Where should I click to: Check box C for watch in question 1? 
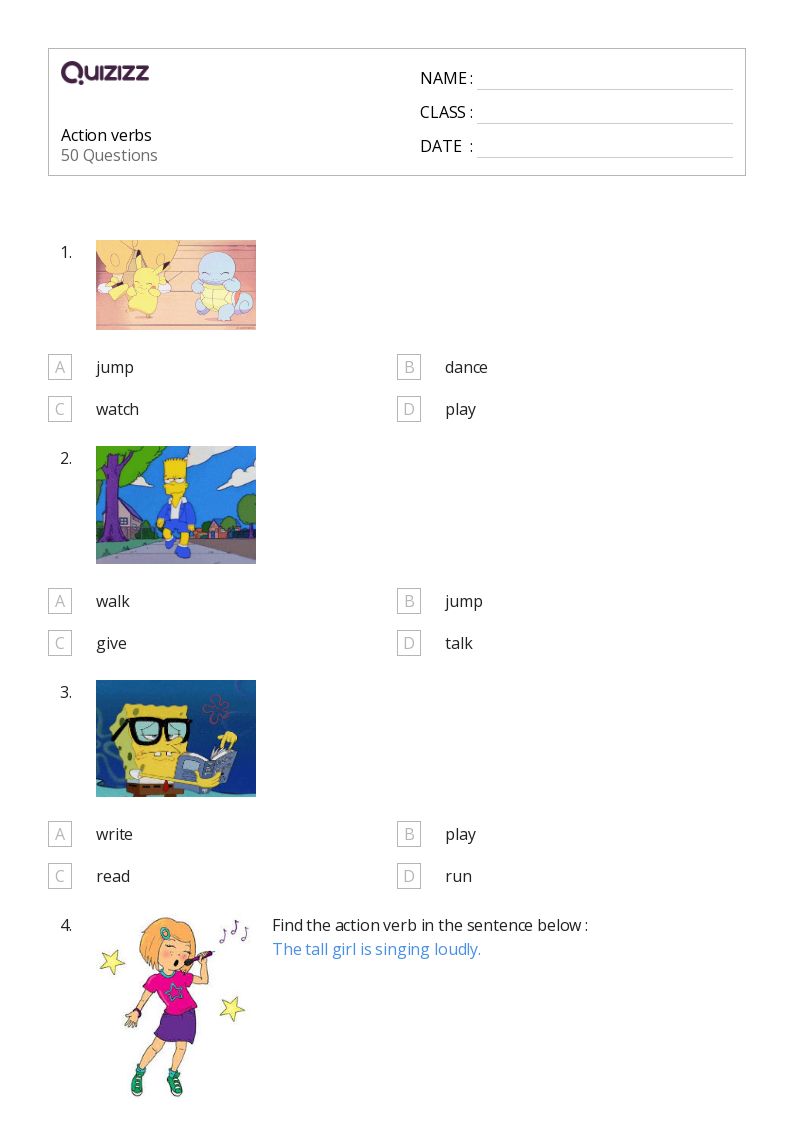[x=60, y=410]
